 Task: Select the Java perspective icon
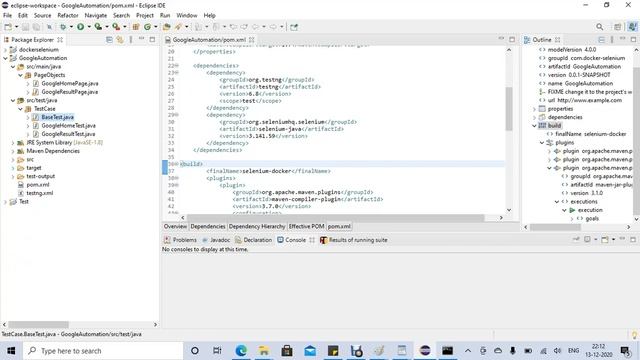pos(632,27)
